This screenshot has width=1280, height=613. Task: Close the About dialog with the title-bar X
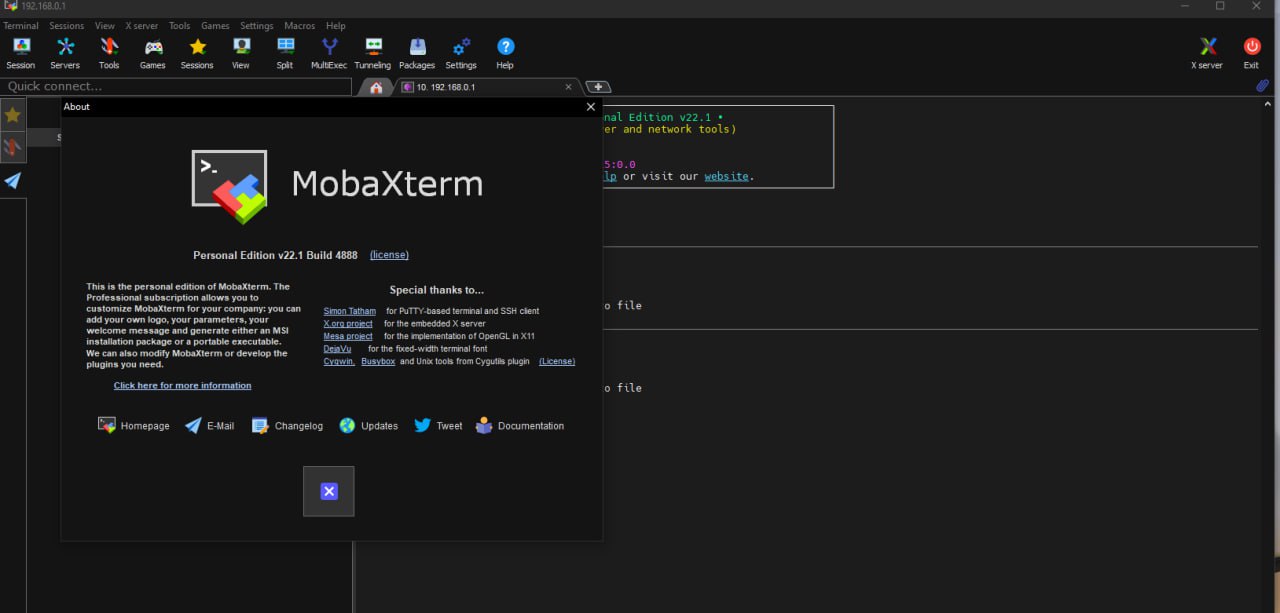[590, 107]
